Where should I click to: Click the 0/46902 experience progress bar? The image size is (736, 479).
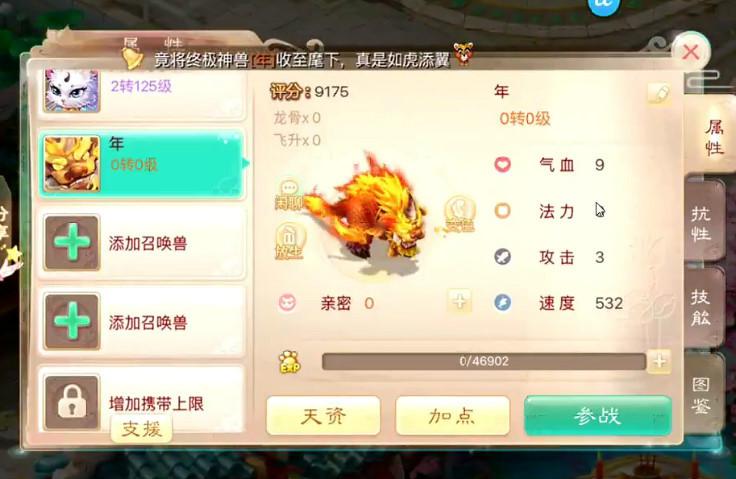(x=483, y=361)
